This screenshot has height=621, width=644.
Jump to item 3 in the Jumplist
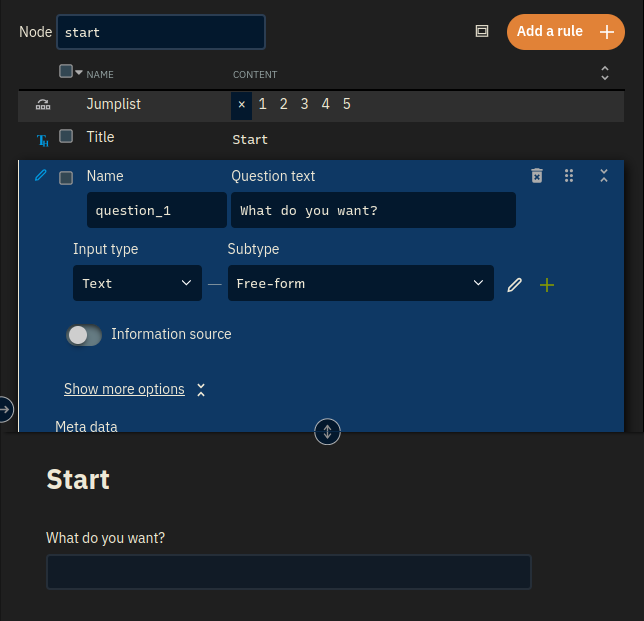coord(304,104)
